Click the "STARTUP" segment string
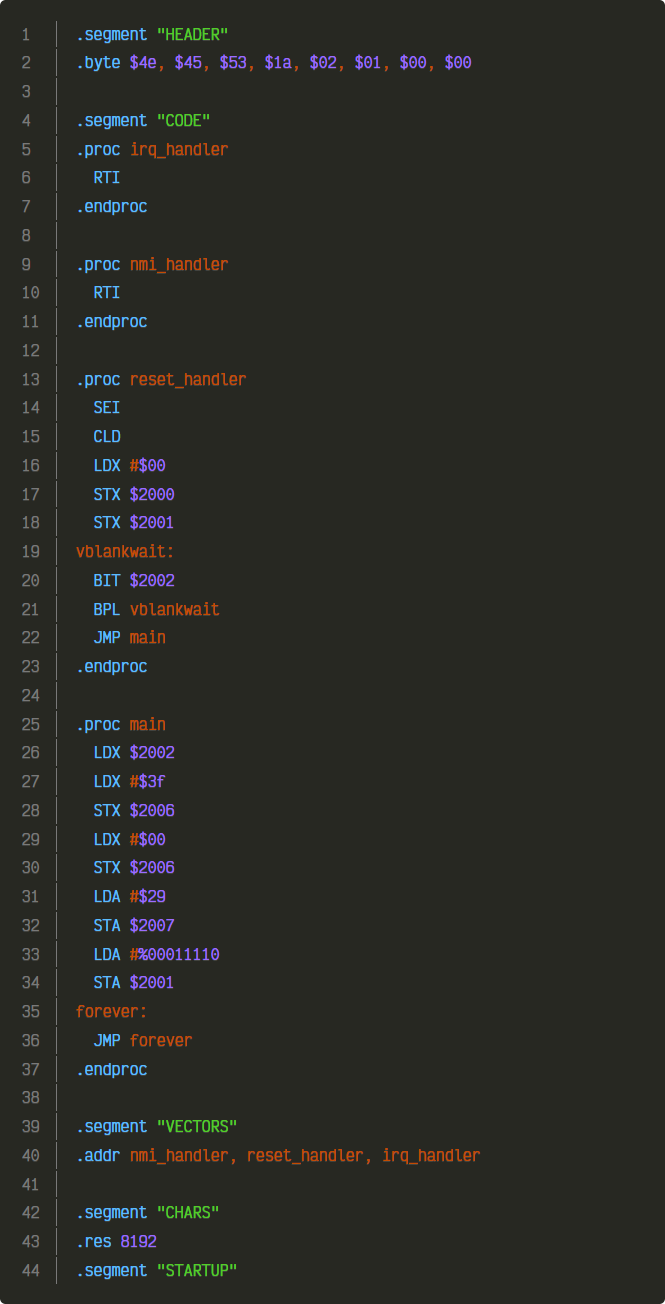 (197, 1271)
